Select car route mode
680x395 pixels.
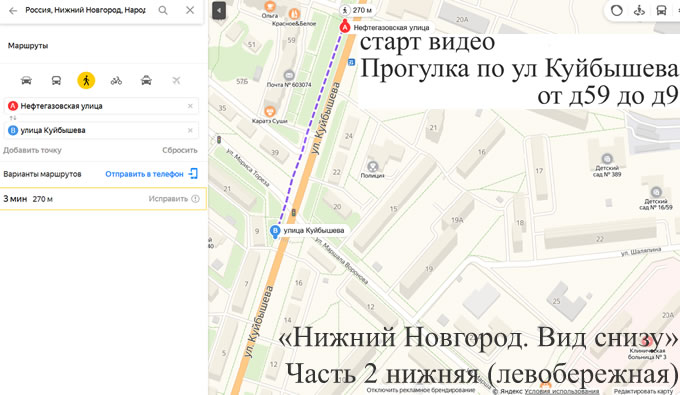26,80
